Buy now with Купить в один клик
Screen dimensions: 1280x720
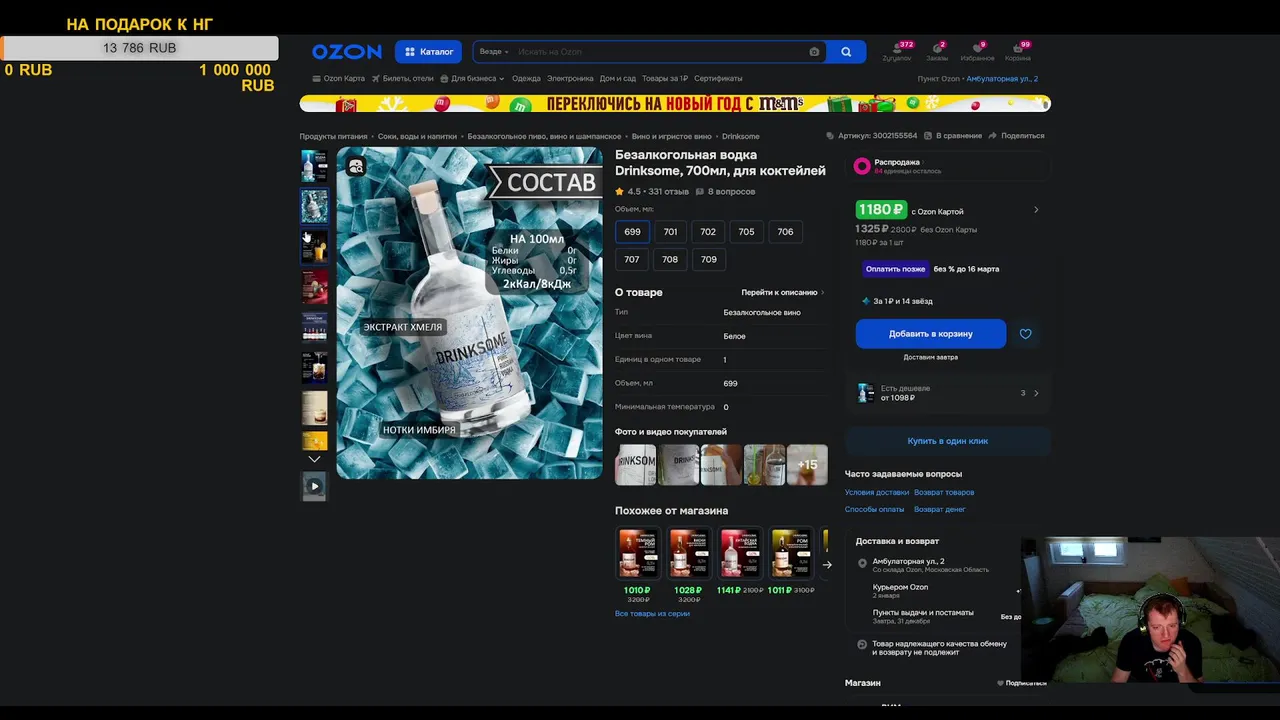pyautogui.click(x=947, y=441)
